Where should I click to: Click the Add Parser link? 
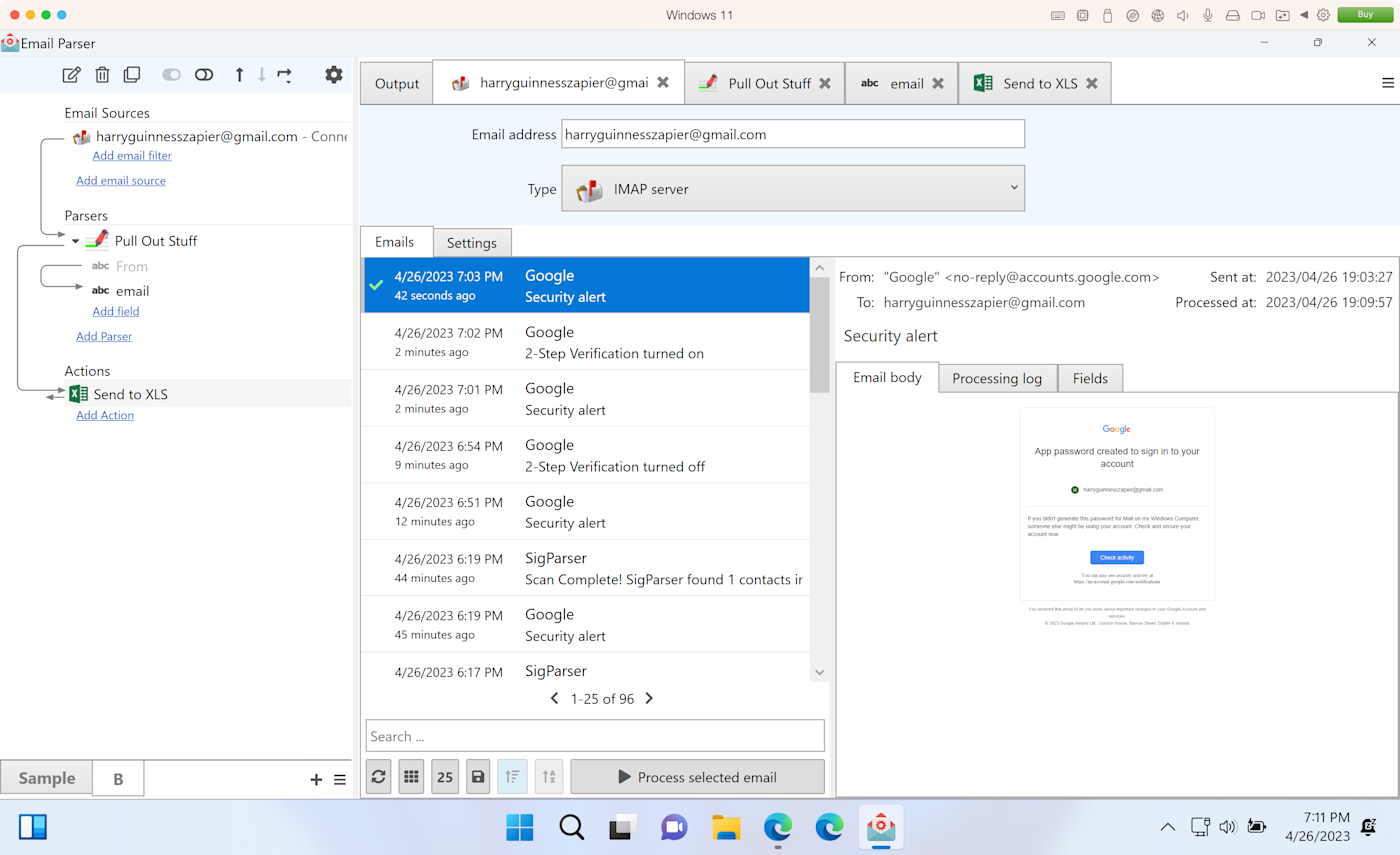point(104,337)
